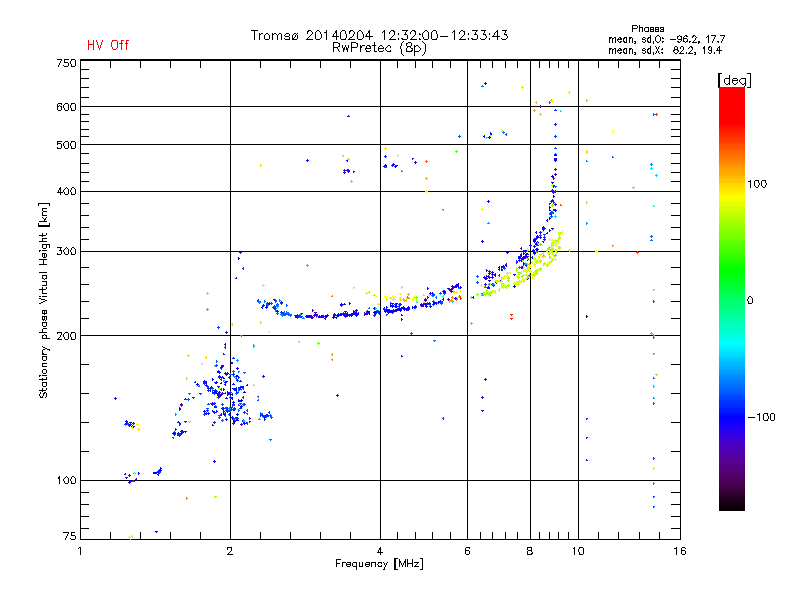
Task: Click the y-axis tick label '75'
Action: 70,536
